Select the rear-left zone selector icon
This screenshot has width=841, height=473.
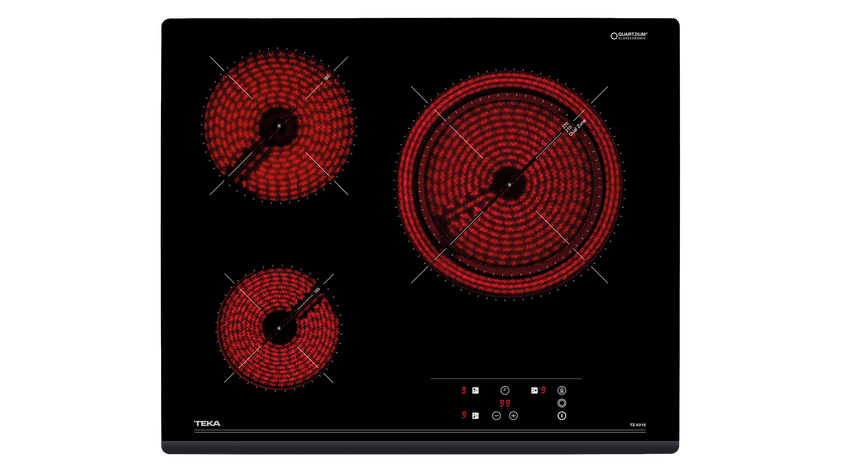475,390
